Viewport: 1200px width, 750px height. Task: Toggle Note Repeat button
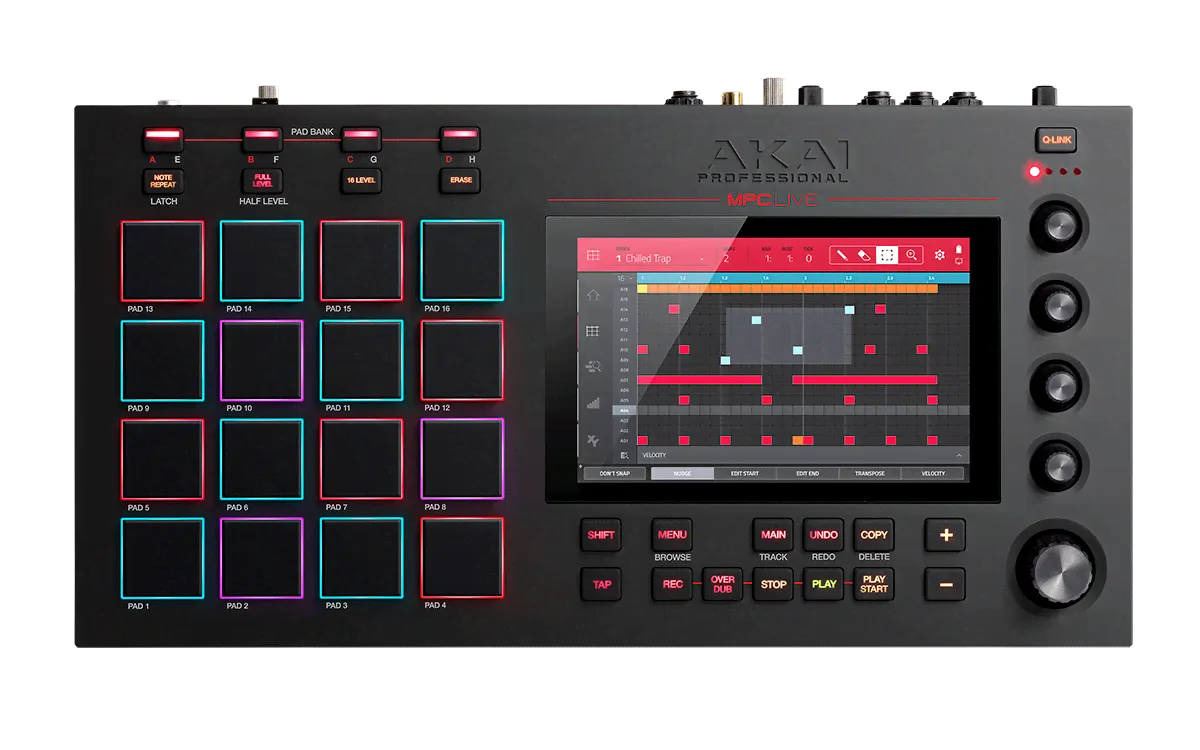coord(162,181)
